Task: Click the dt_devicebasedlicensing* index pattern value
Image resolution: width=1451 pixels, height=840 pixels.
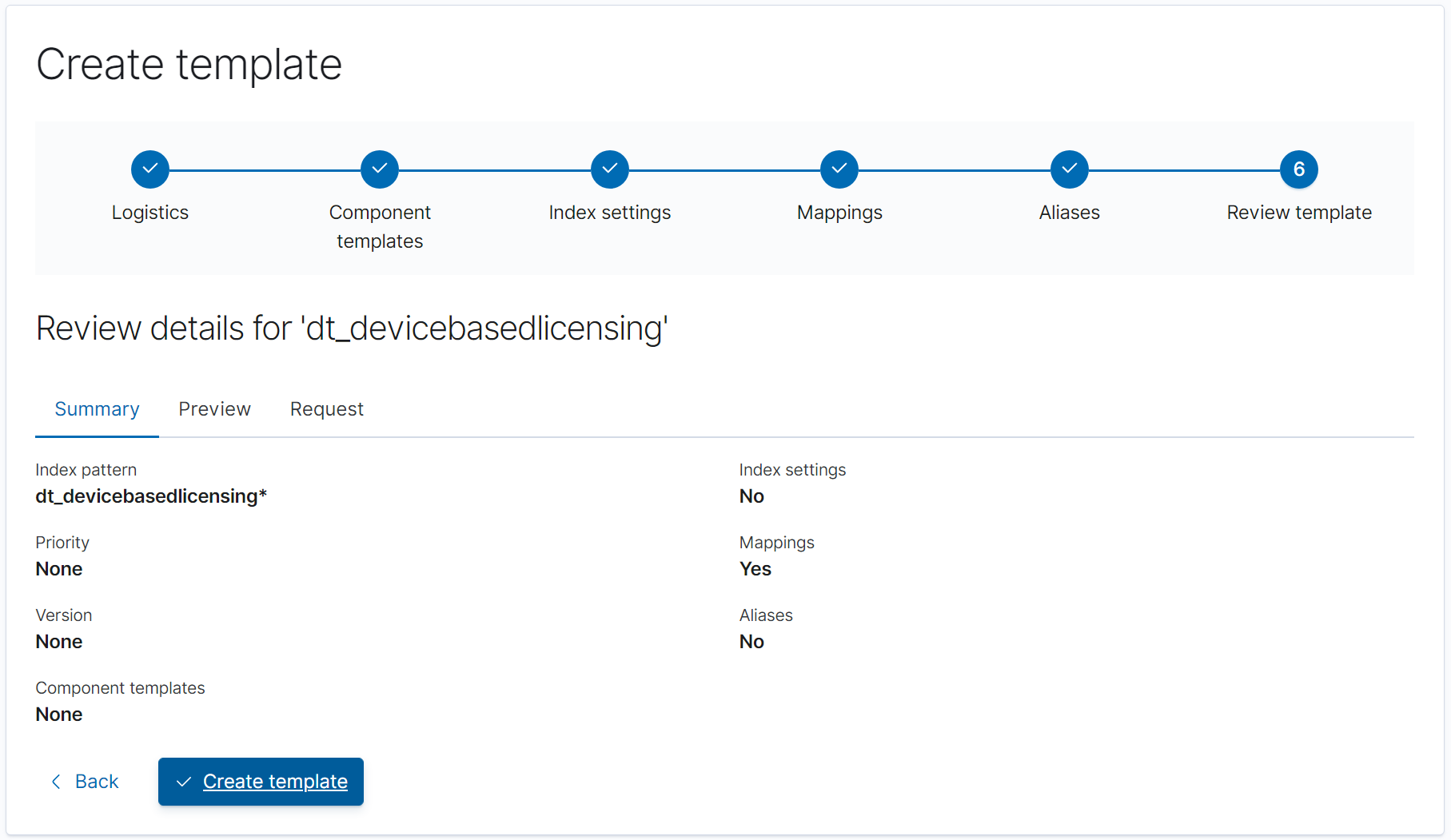Action: pos(151,496)
